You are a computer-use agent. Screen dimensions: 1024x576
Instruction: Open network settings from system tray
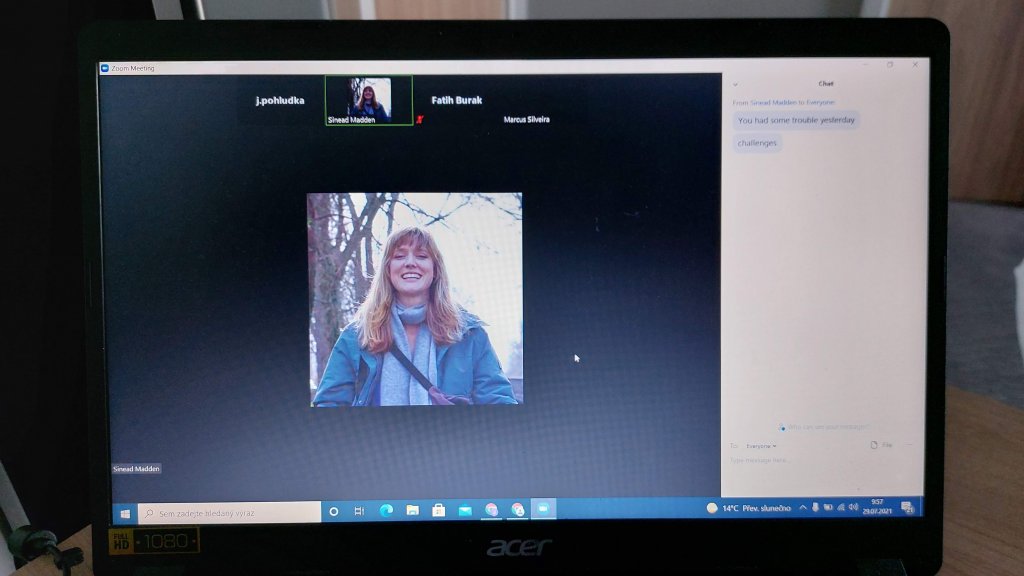tap(840, 507)
